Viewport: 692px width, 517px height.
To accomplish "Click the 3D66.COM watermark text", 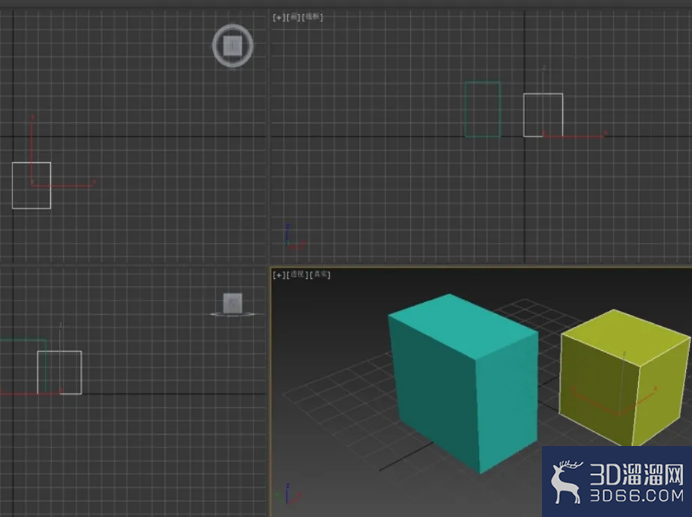I will 636,495.
